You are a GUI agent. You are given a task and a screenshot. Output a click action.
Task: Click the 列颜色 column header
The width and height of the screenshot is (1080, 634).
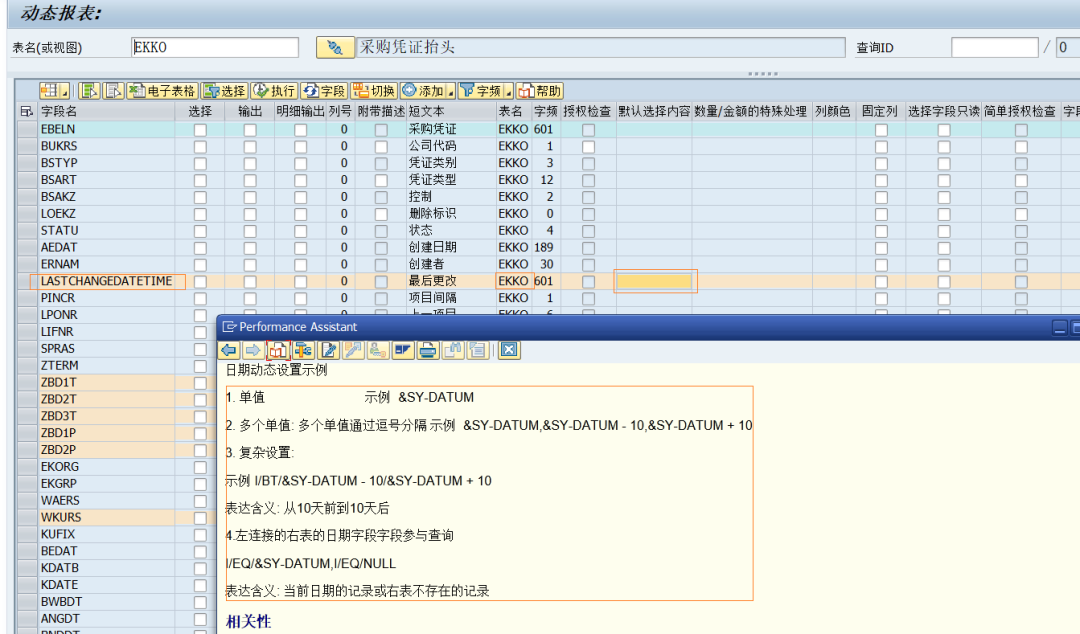tap(833, 111)
